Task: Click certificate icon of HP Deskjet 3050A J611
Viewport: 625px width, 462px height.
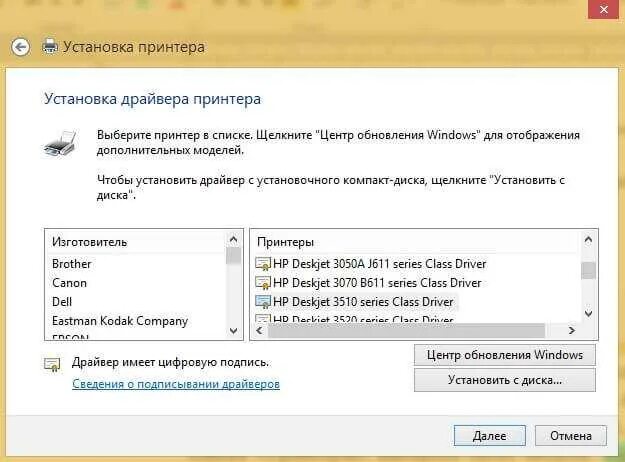Action: click(263, 264)
